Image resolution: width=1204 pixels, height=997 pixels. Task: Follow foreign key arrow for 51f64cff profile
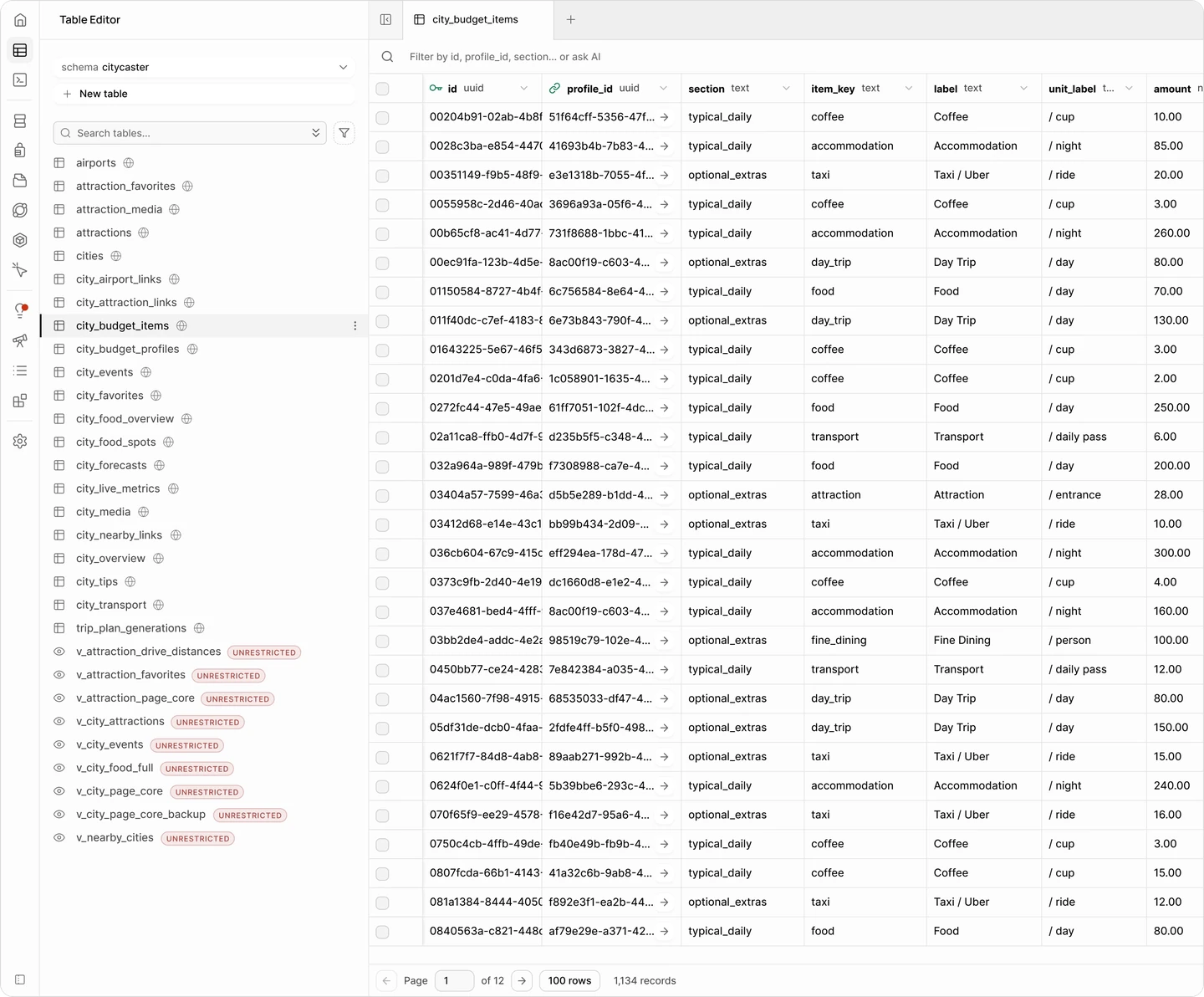665,117
